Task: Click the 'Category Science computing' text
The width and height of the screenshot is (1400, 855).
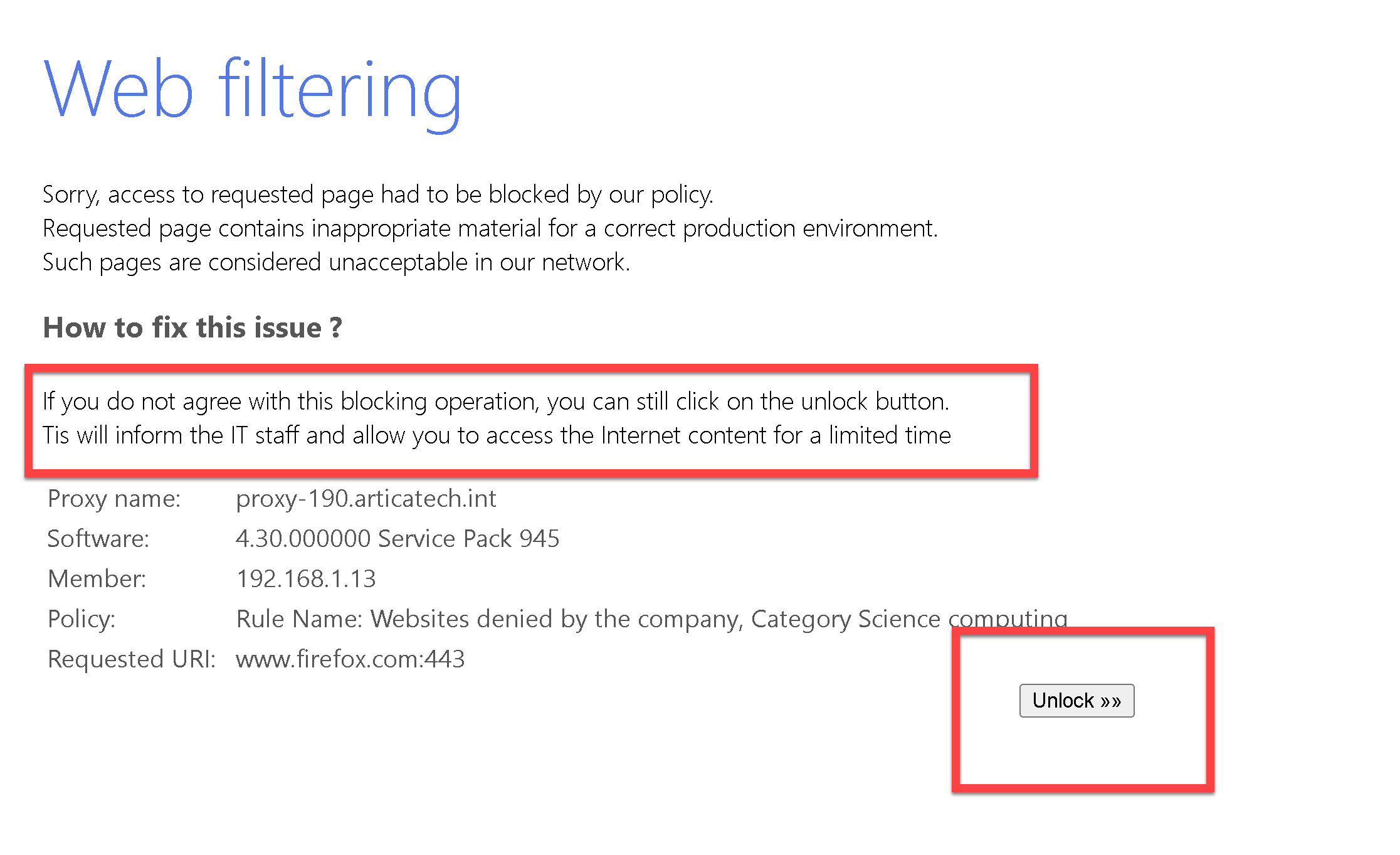Action: (x=908, y=619)
